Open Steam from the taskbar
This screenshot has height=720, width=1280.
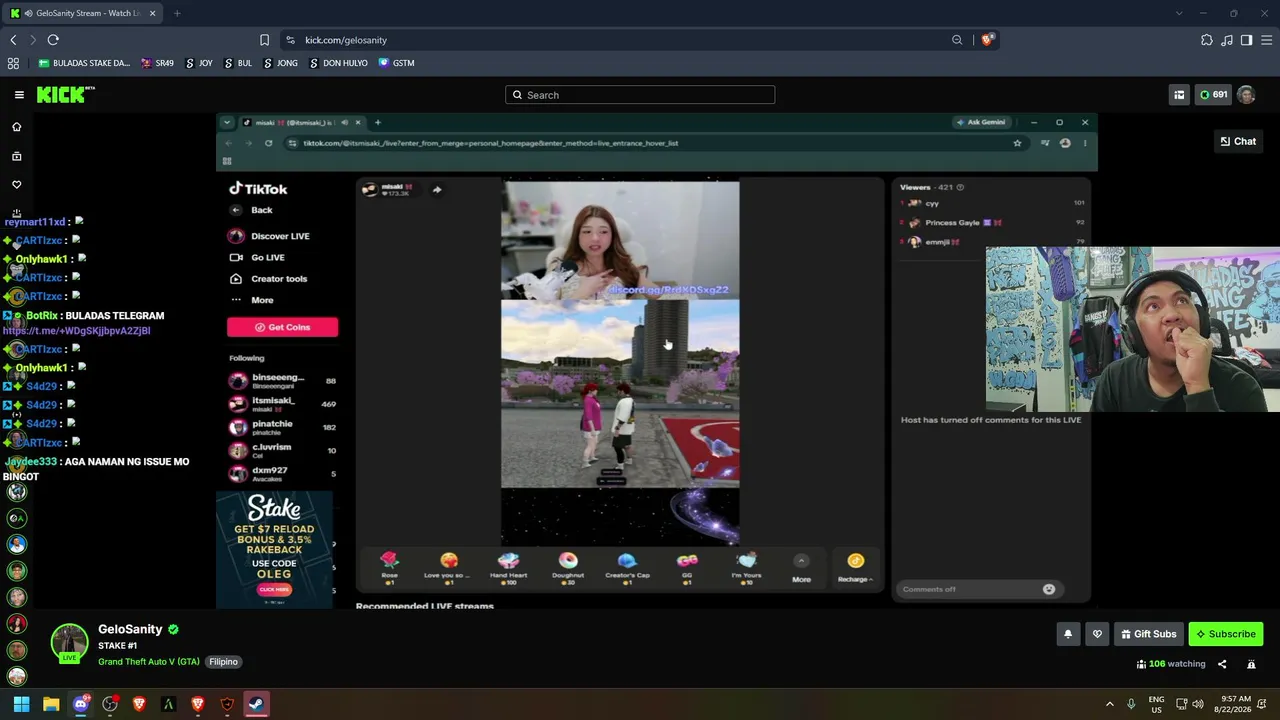pos(256,704)
